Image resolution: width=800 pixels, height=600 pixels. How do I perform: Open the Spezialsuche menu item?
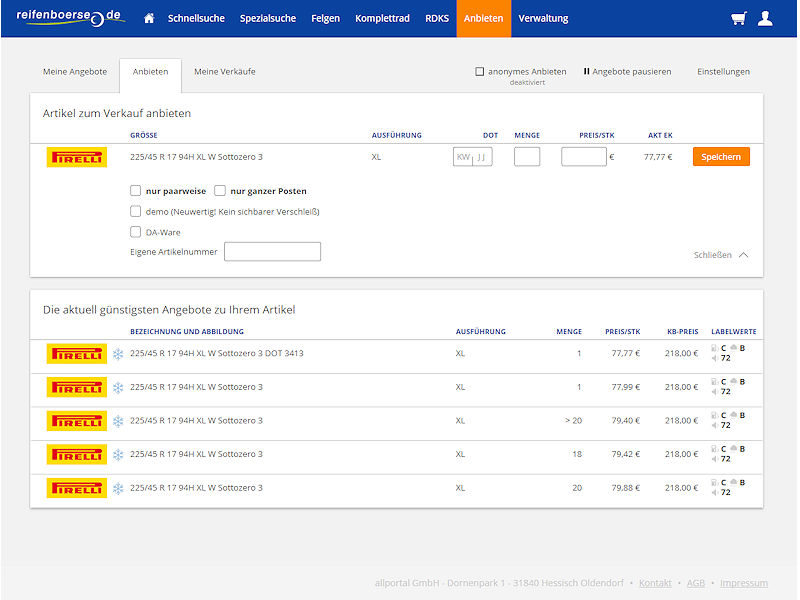pyautogui.click(x=268, y=18)
